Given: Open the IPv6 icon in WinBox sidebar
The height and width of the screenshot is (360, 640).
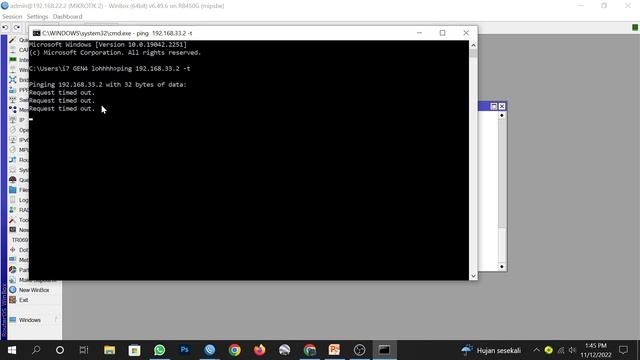Looking at the screenshot, I should tap(13, 140).
